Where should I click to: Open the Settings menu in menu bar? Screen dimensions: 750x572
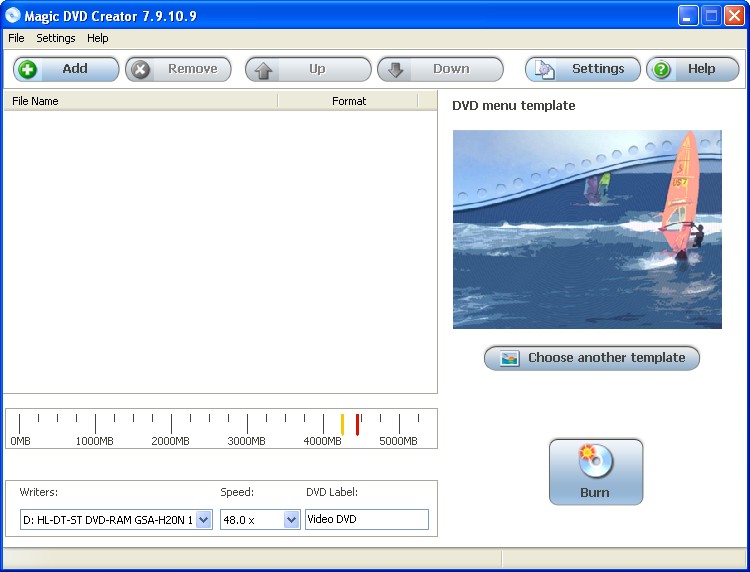point(56,38)
